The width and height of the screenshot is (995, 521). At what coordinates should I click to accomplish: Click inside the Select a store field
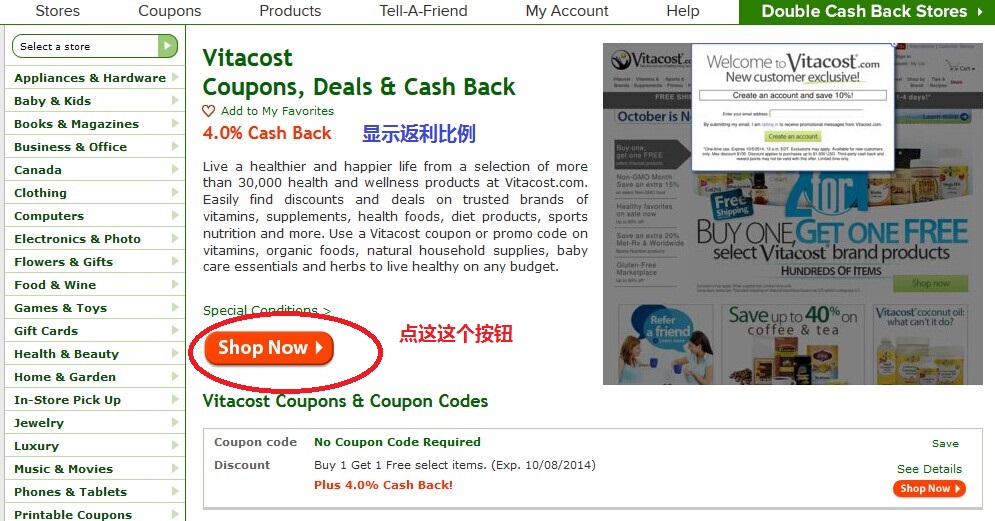85,46
